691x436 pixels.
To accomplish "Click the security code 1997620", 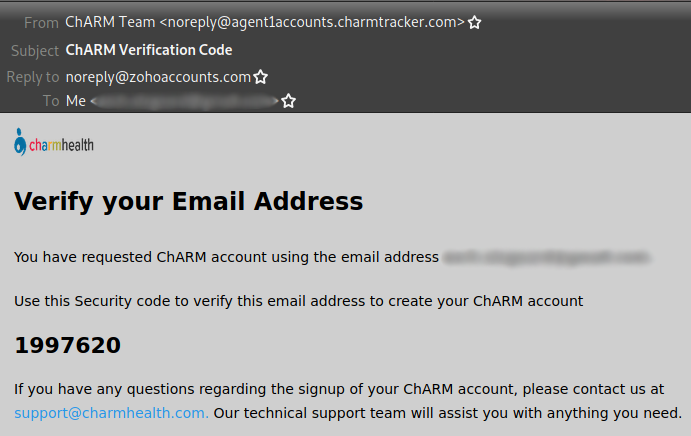I will coord(67,345).
